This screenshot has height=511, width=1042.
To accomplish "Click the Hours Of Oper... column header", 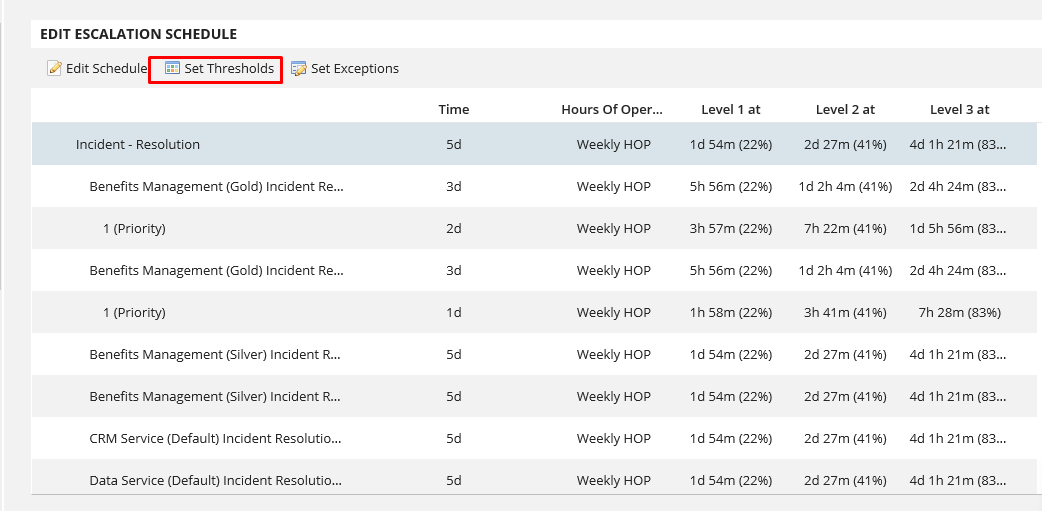I will coord(612,110).
